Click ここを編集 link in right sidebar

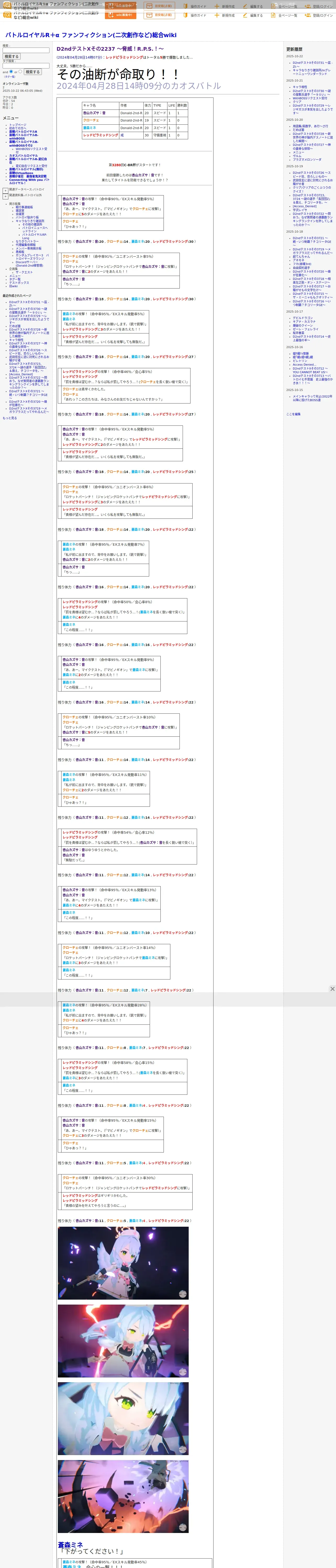[x=293, y=414]
